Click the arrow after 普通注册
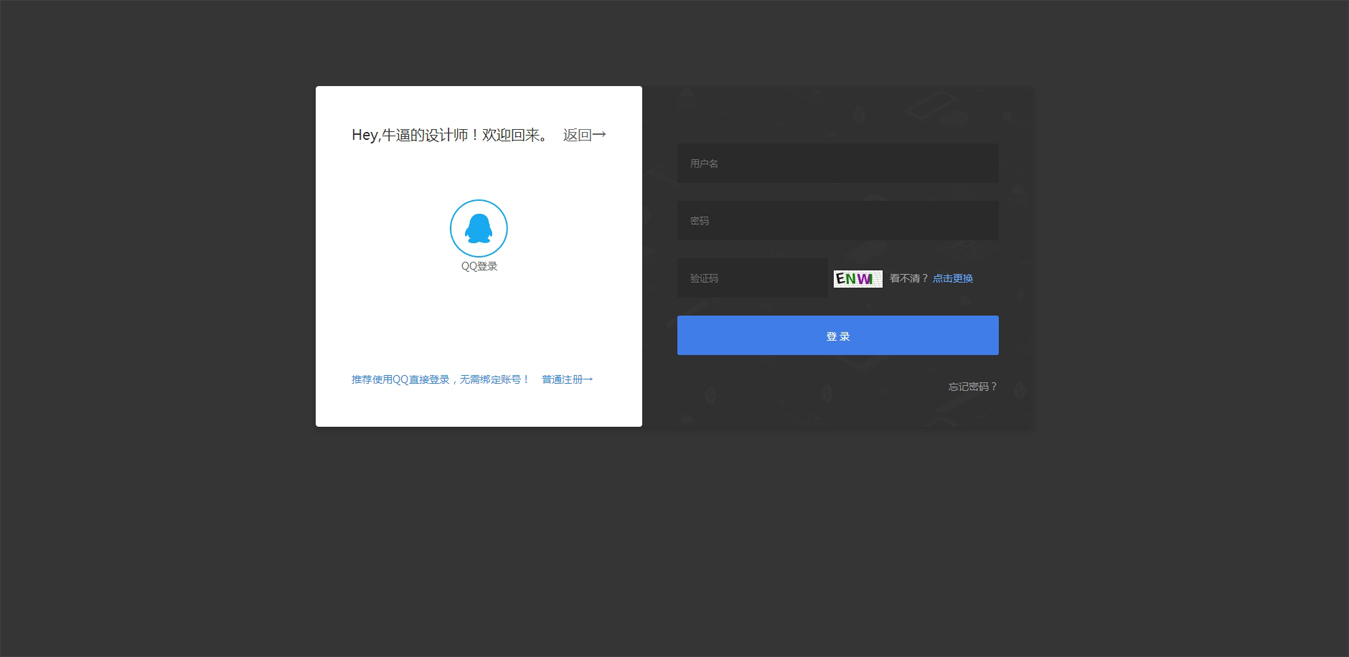 588,380
